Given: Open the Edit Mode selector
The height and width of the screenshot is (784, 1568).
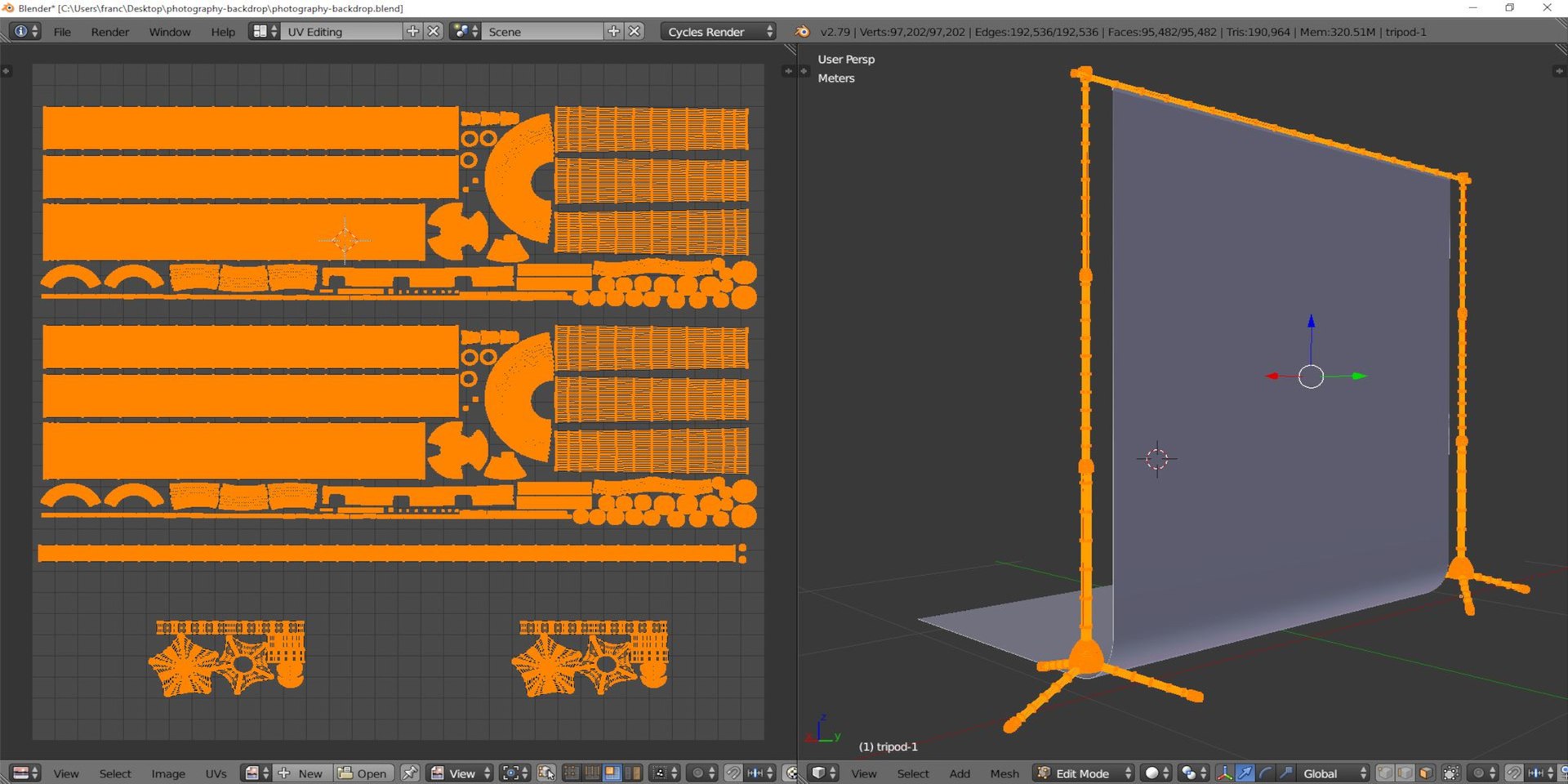Looking at the screenshot, I should pos(1084,773).
